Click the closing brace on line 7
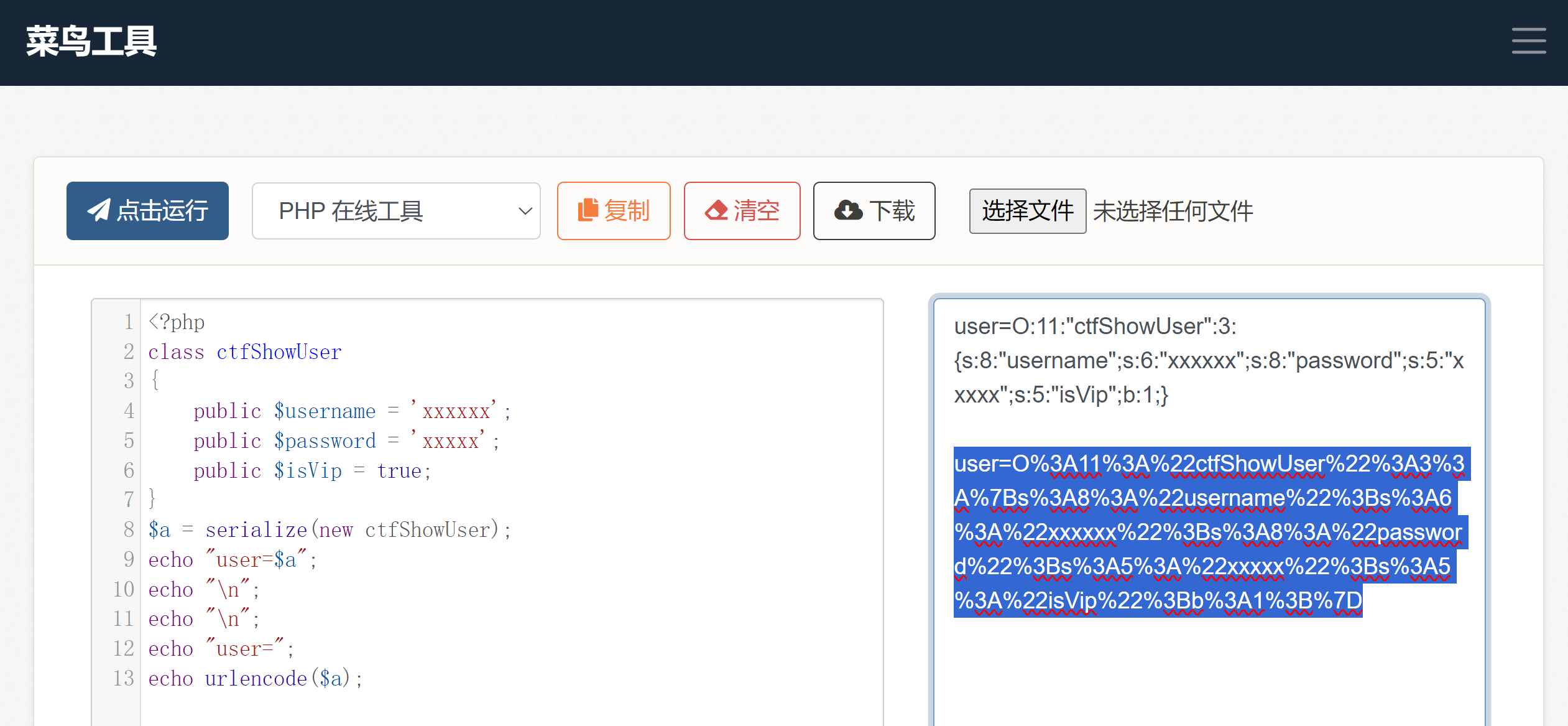The image size is (1568, 726). (152, 500)
